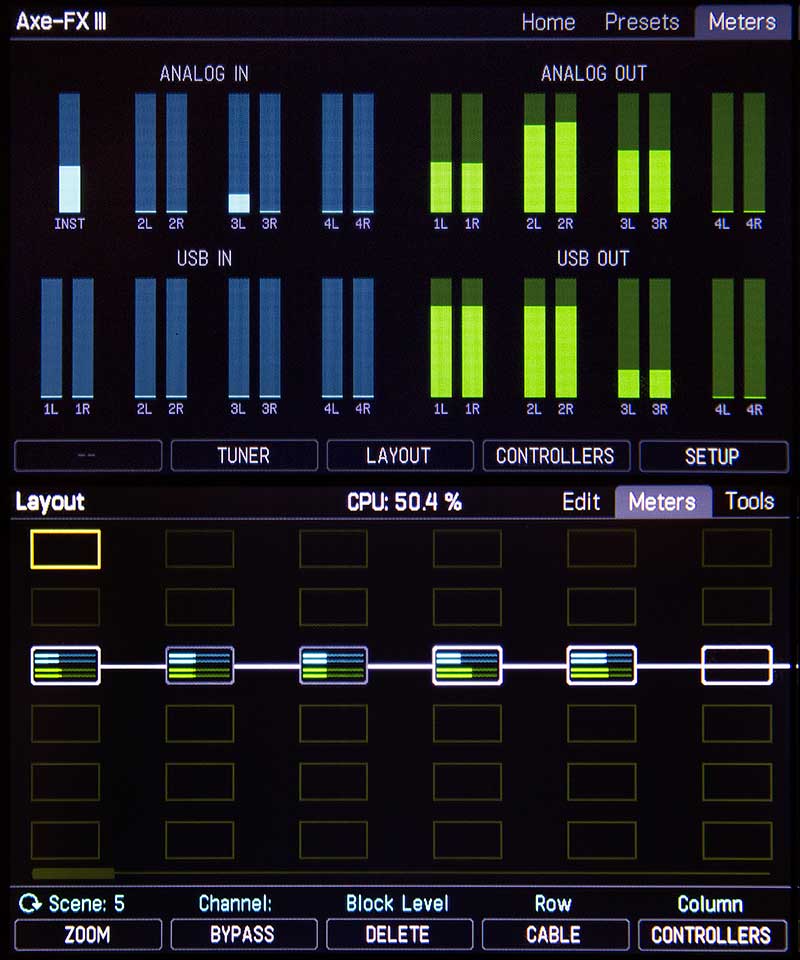
Task: Click CABLE button under Row
Action: 555,934
